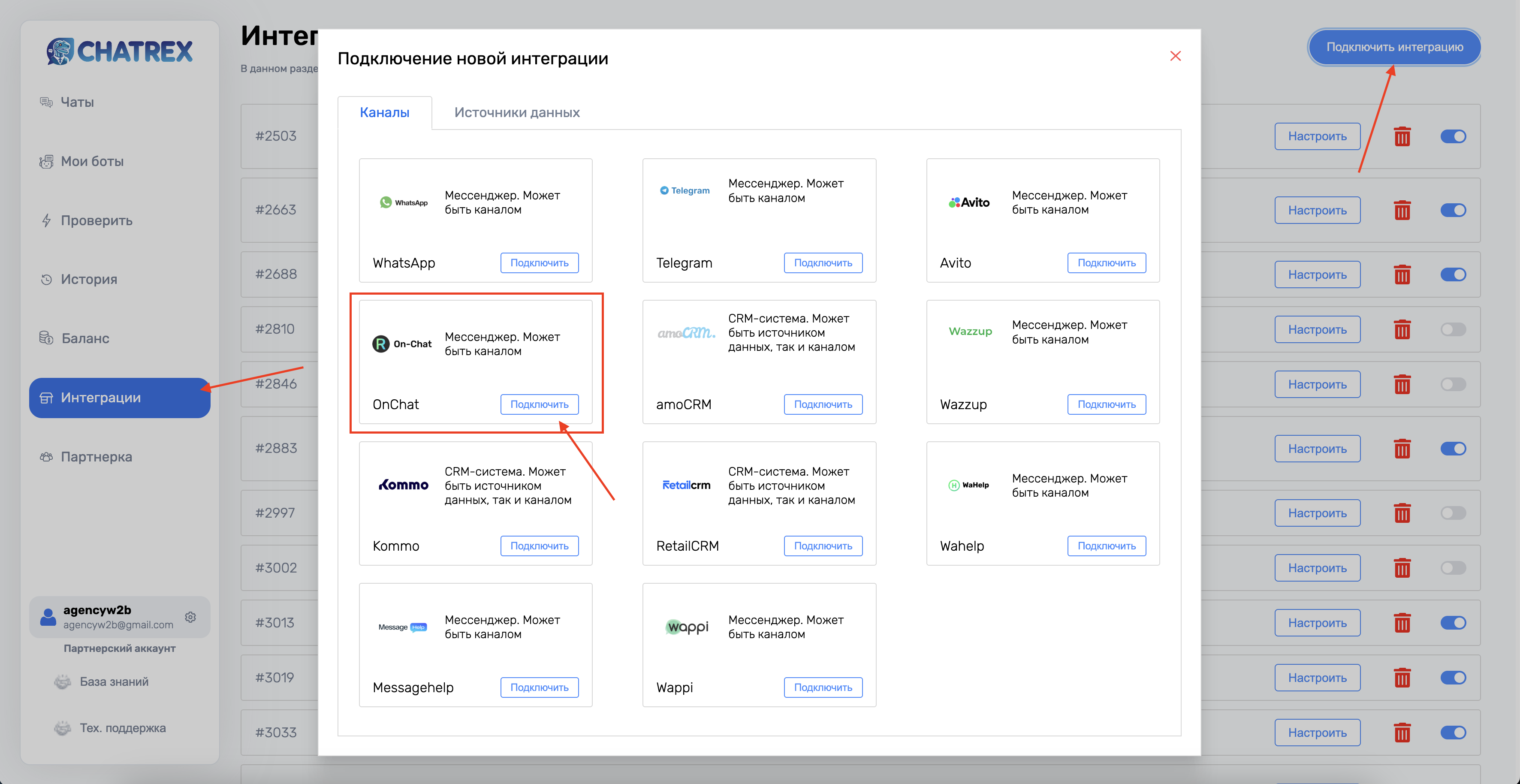This screenshot has width=1520, height=784.
Task: Click the История clock icon
Action: 46,279
